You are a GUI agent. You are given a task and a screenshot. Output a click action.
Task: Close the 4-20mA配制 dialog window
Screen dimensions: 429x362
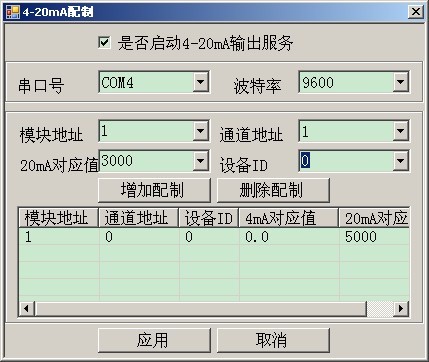point(416,12)
